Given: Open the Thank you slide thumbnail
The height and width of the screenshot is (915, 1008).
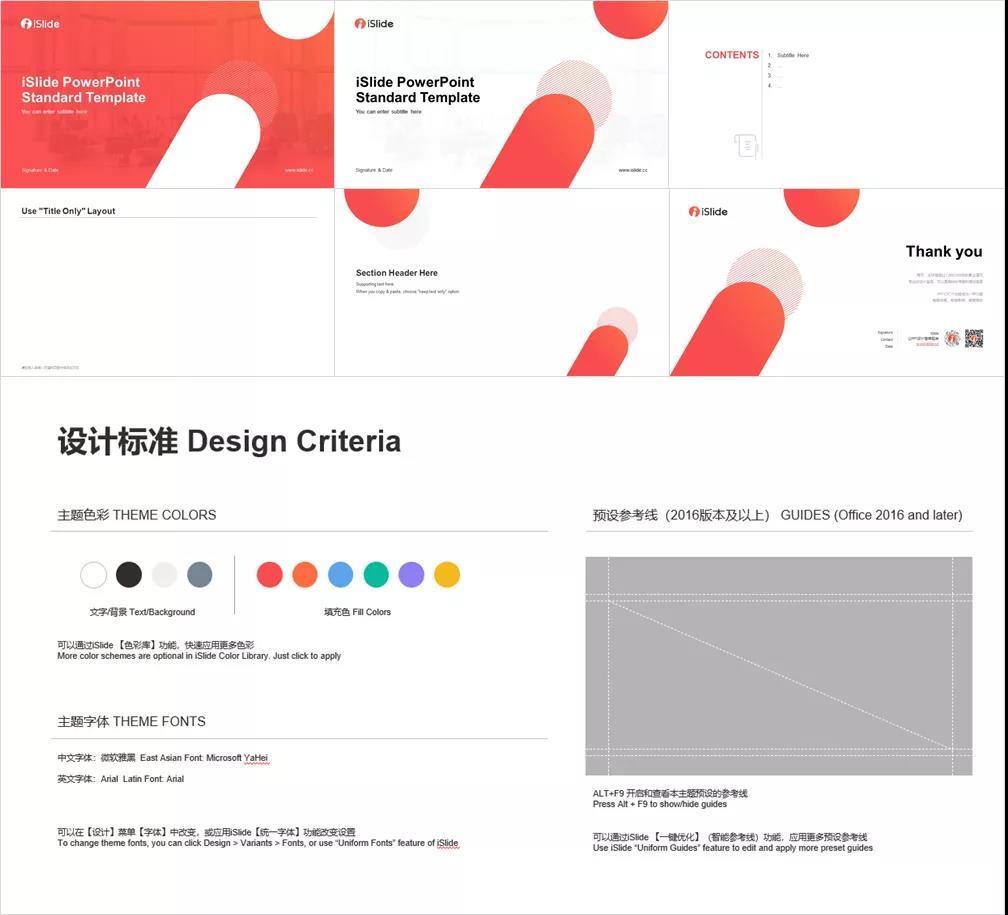Looking at the screenshot, I should pos(836,282).
